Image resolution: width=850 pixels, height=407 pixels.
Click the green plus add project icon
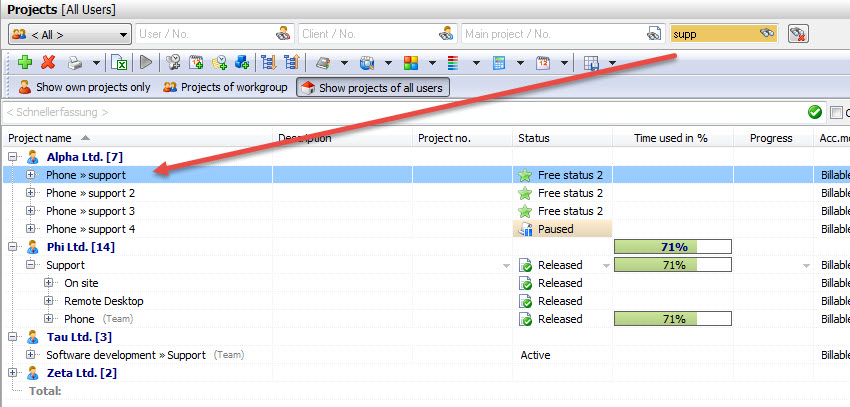click(25, 63)
